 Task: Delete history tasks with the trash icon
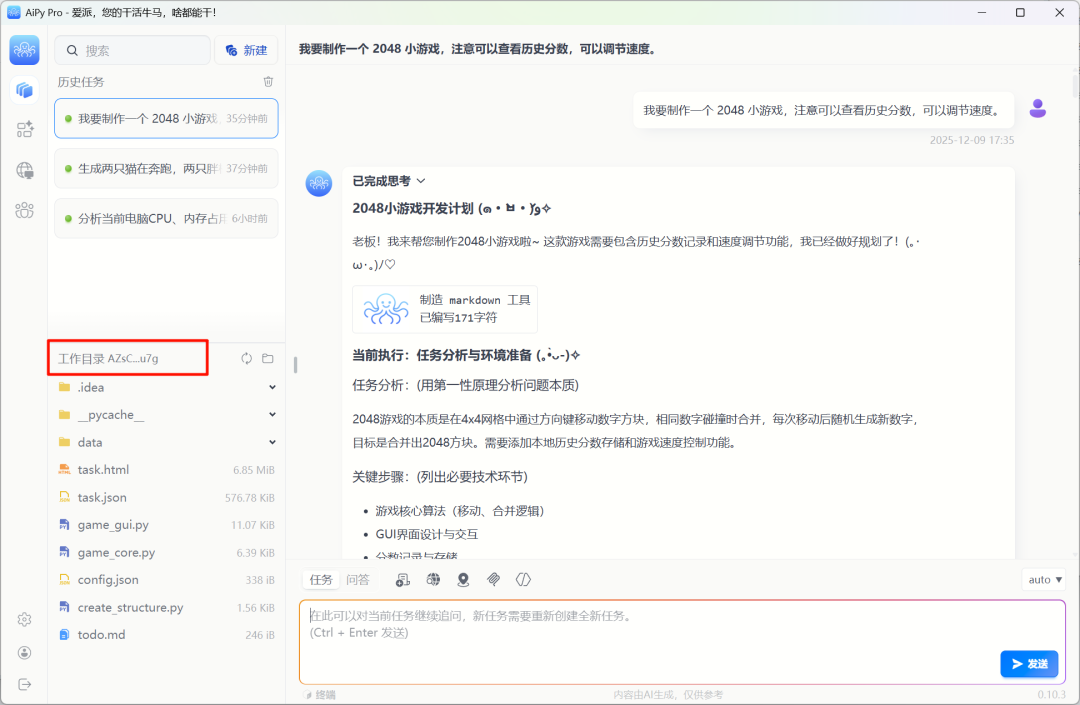click(x=268, y=82)
